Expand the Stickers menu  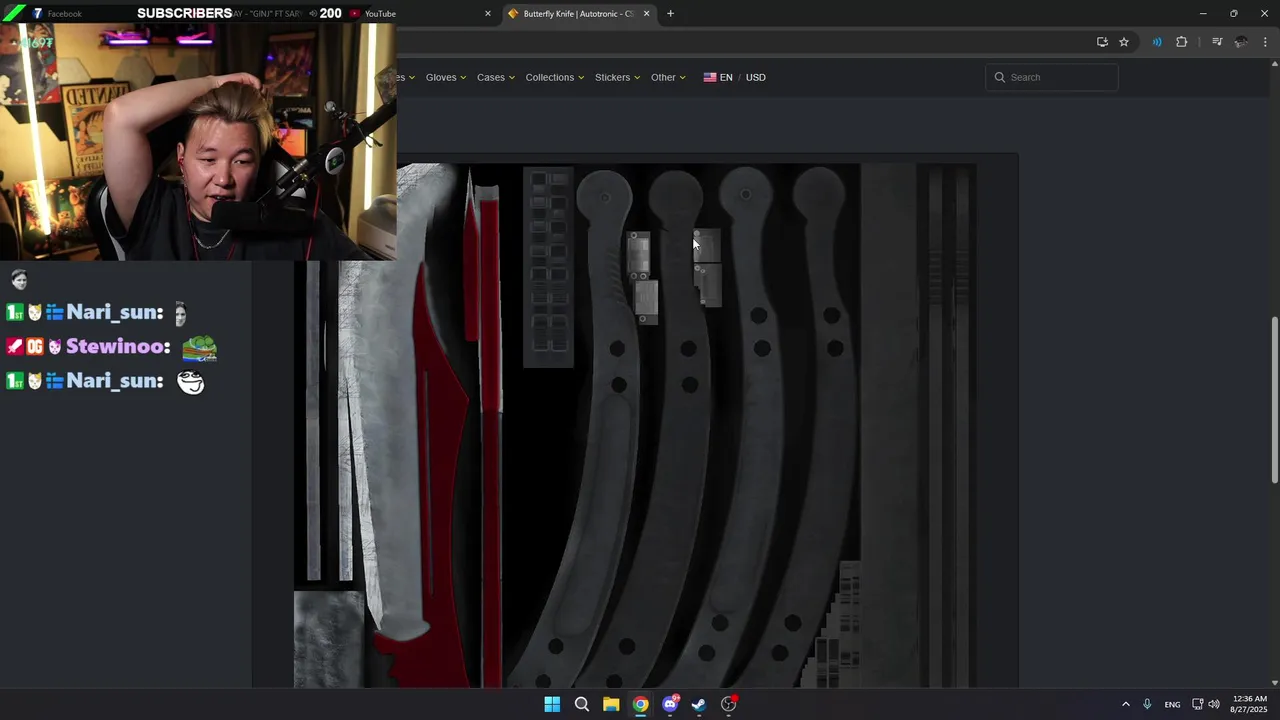618,77
